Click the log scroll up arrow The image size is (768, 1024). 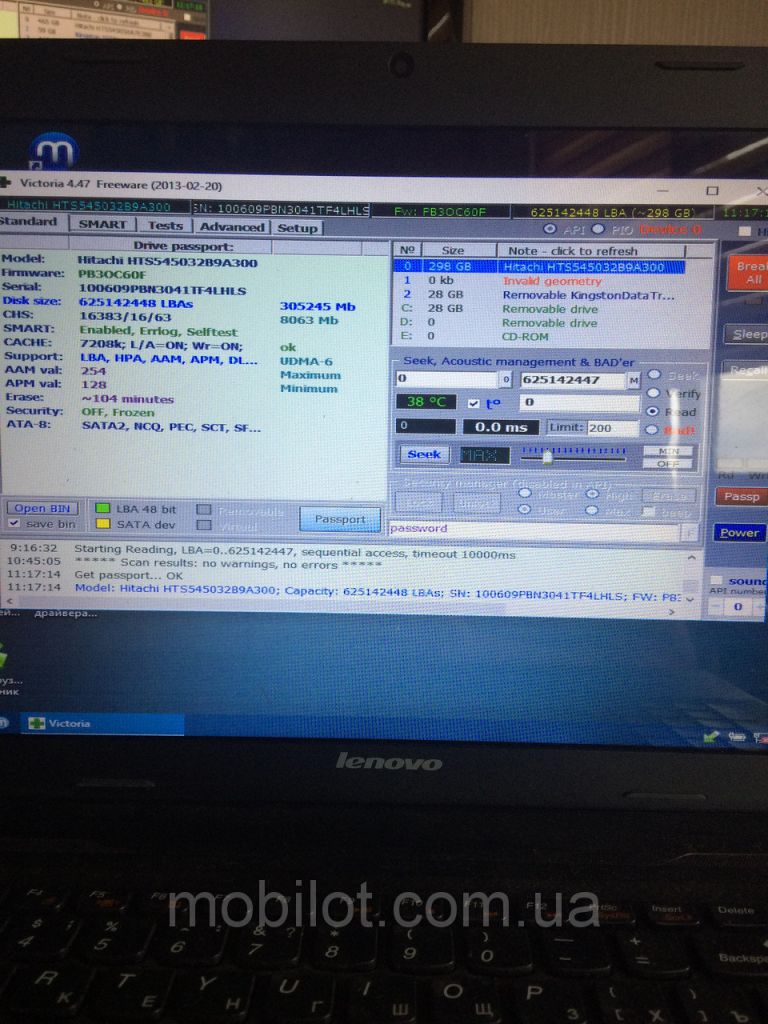(691, 557)
